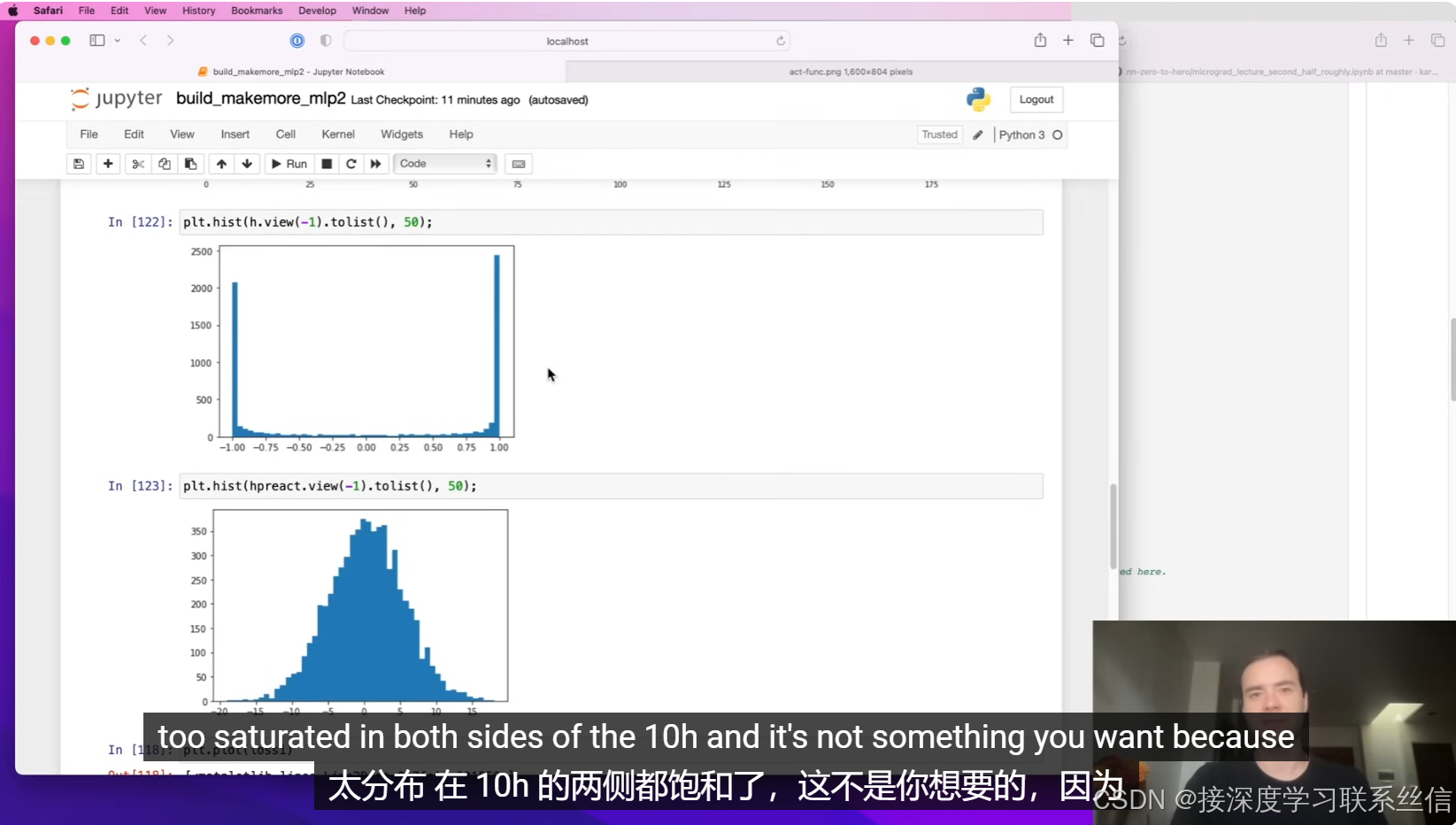Viewport: 1456px width, 825px height.
Task: Click the Share icon in front Safari window
Action: [x=1040, y=40]
